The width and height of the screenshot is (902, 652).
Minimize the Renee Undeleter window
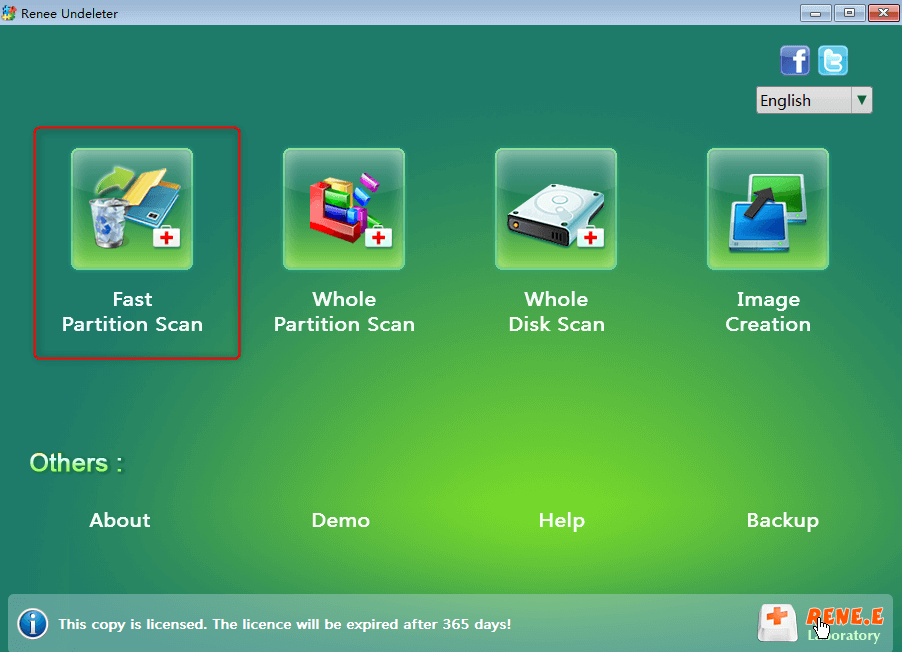(816, 13)
